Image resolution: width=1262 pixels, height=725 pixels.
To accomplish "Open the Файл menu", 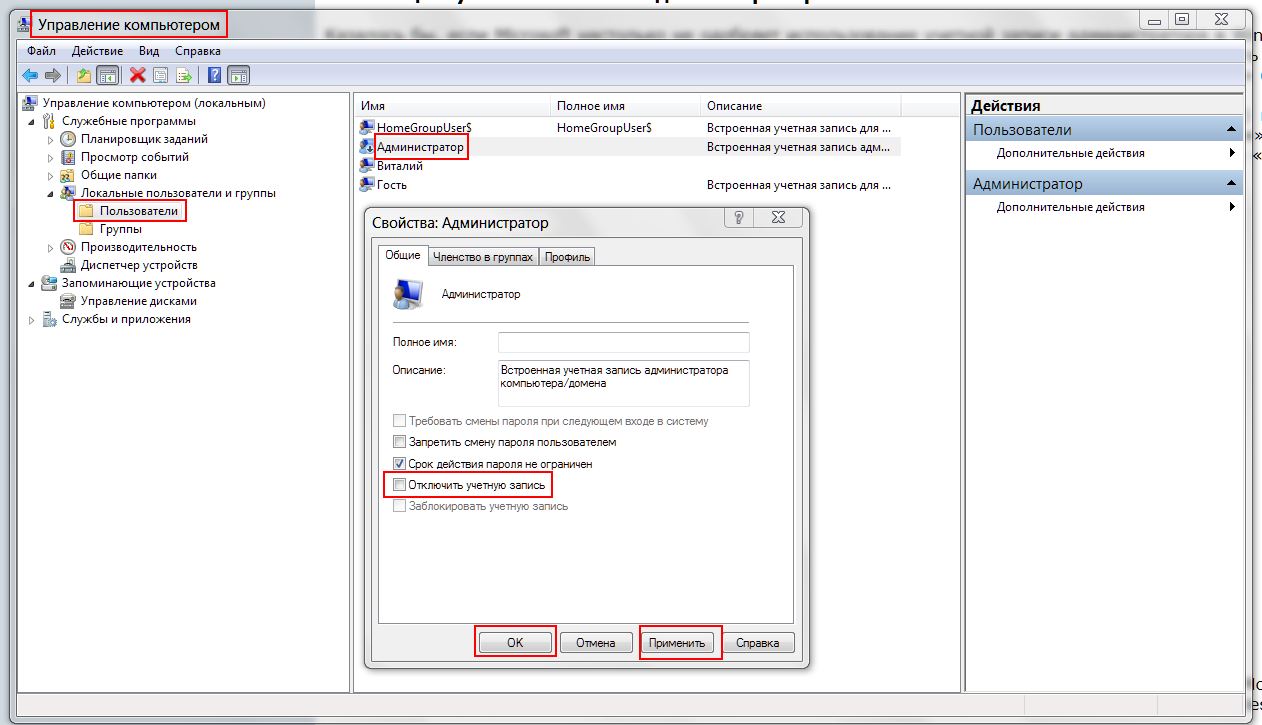I will (x=42, y=50).
